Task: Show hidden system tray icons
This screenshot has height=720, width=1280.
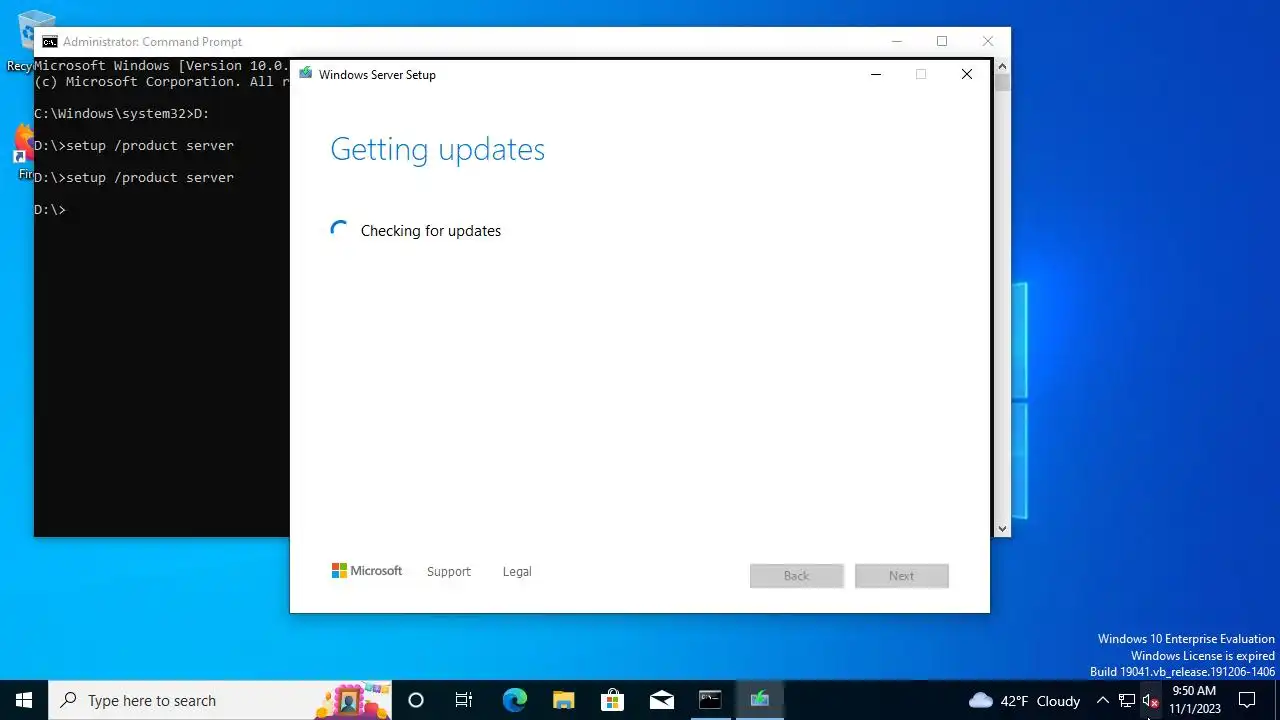Action: click(1102, 700)
